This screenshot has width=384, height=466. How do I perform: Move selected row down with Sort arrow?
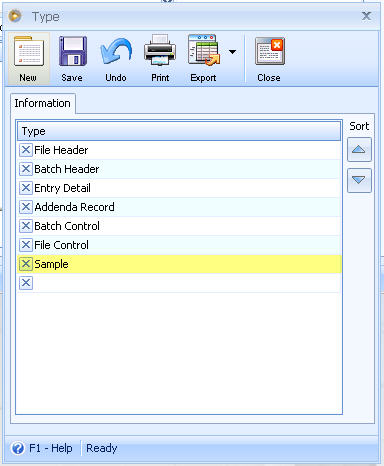click(x=359, y=180)
